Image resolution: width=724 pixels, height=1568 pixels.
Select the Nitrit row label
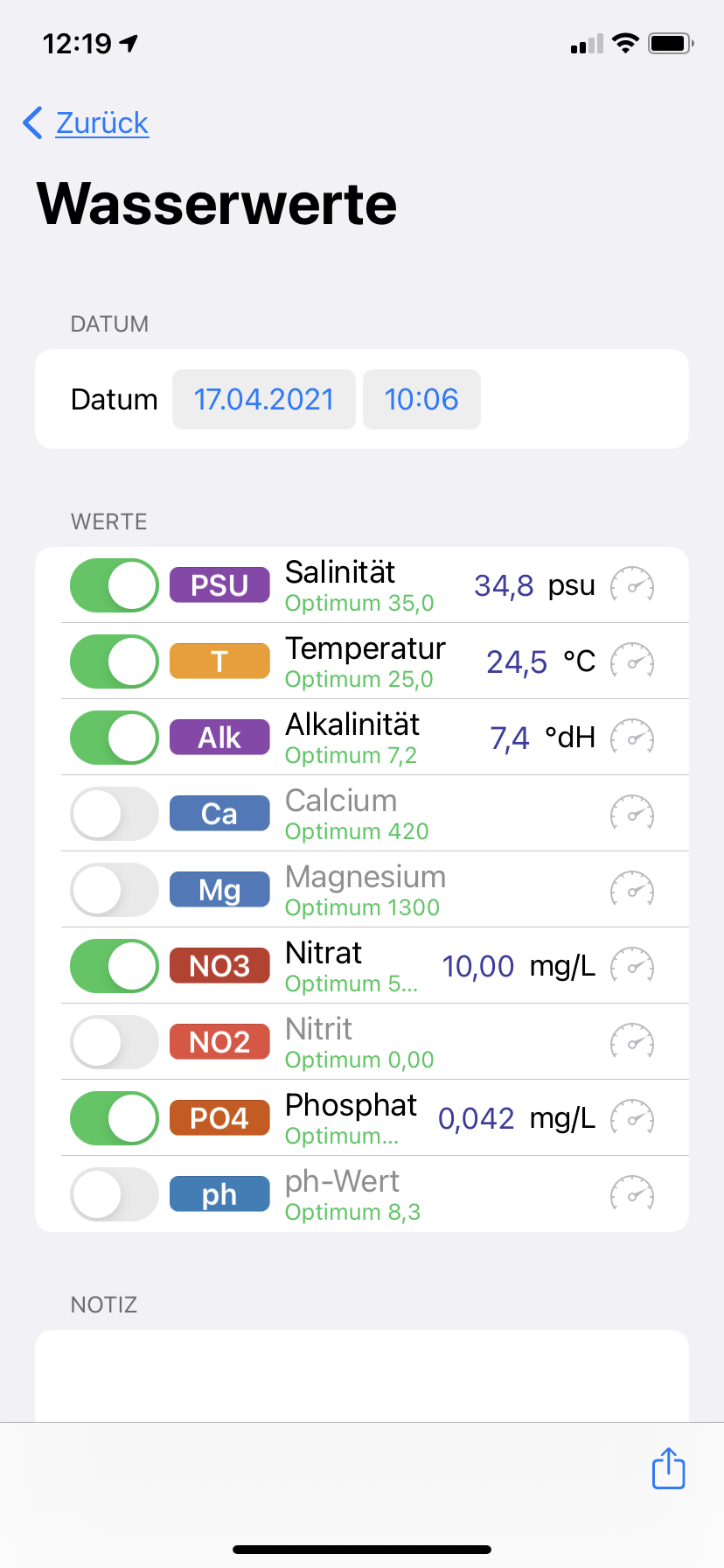pyautogui.click(x=319, y=1030)
